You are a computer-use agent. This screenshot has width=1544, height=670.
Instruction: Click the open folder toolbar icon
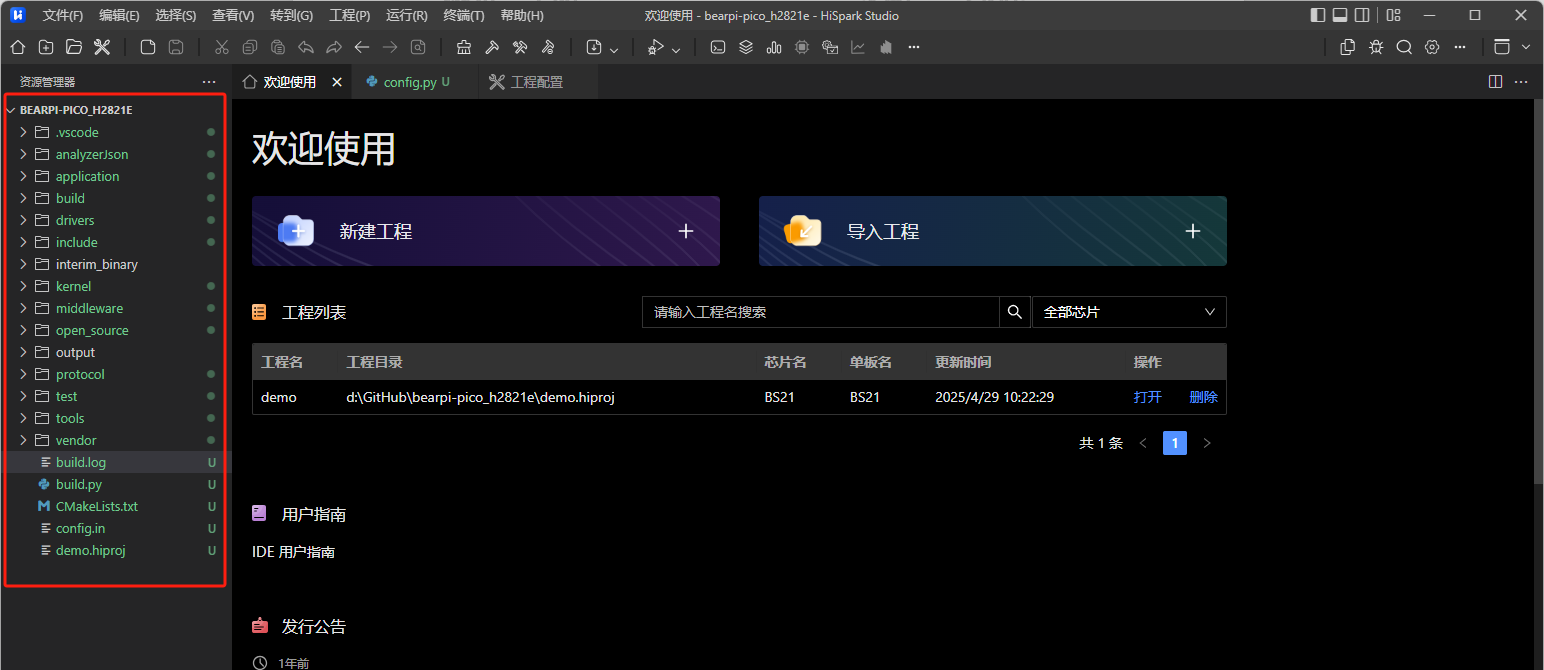(74, 47)
